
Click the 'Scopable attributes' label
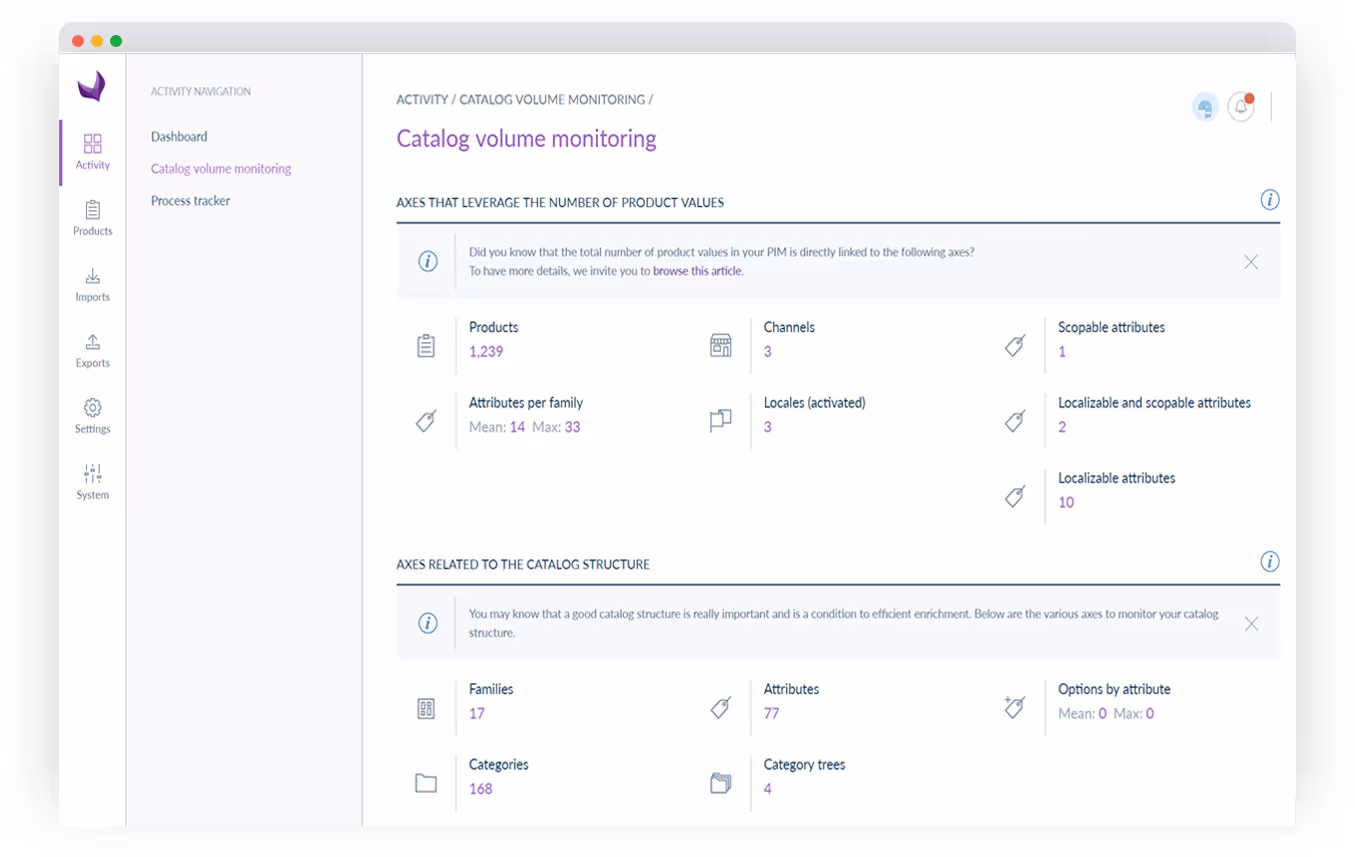point(1111,327)
